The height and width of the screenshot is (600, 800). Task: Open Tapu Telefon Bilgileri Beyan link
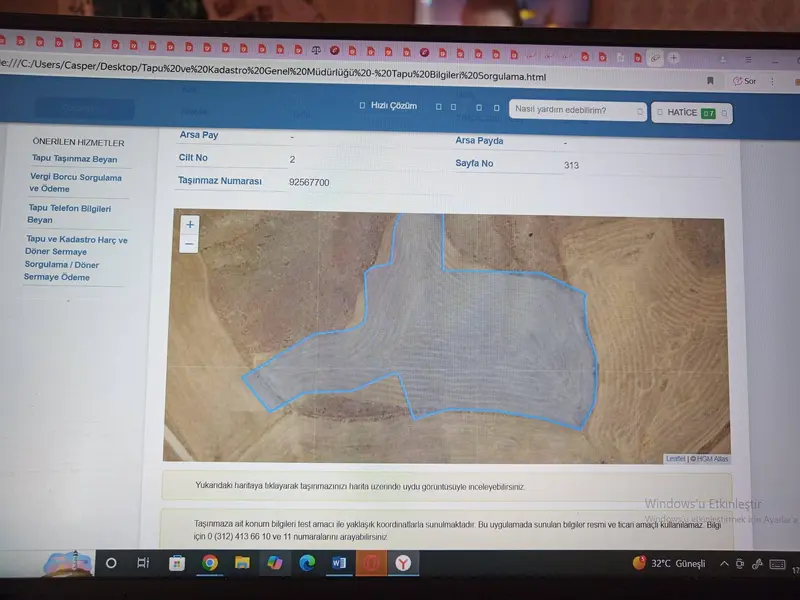click(x=69, y=214)
